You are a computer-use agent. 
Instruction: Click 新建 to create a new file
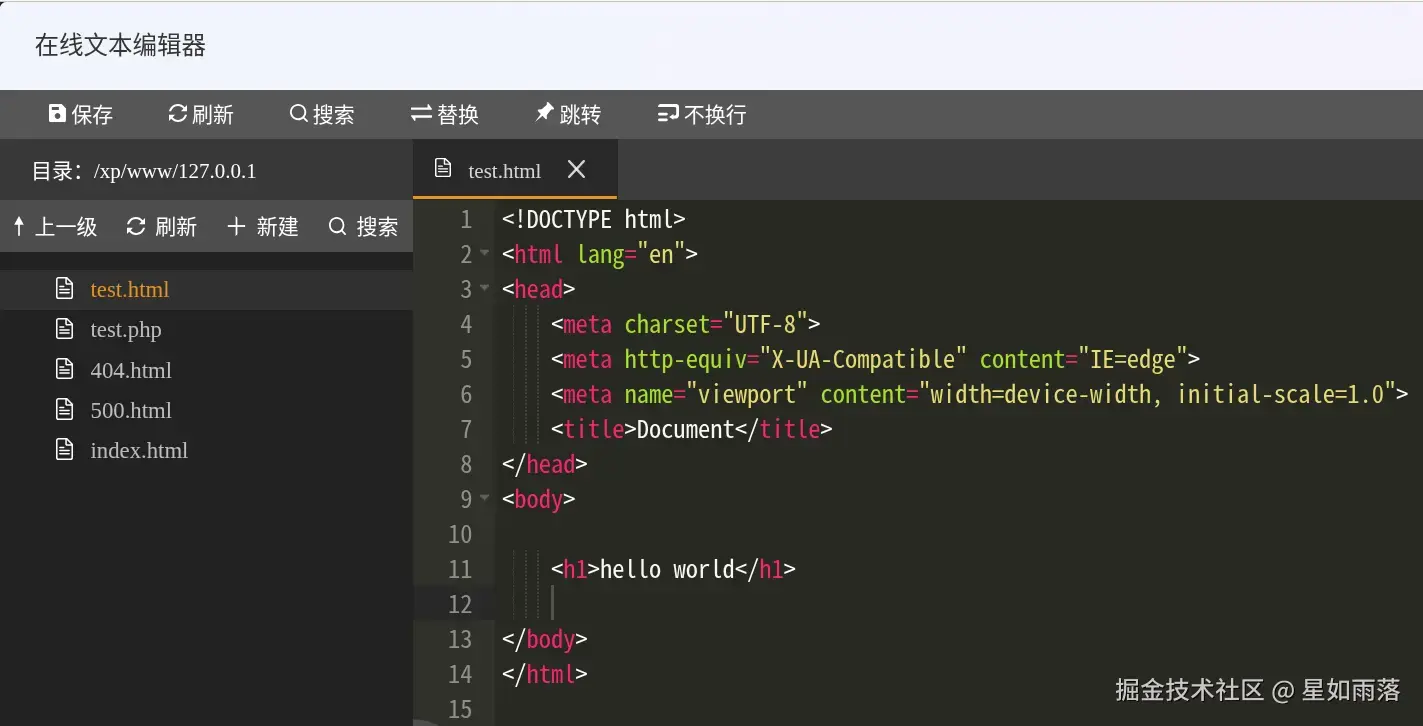click(x=277, y=227)
